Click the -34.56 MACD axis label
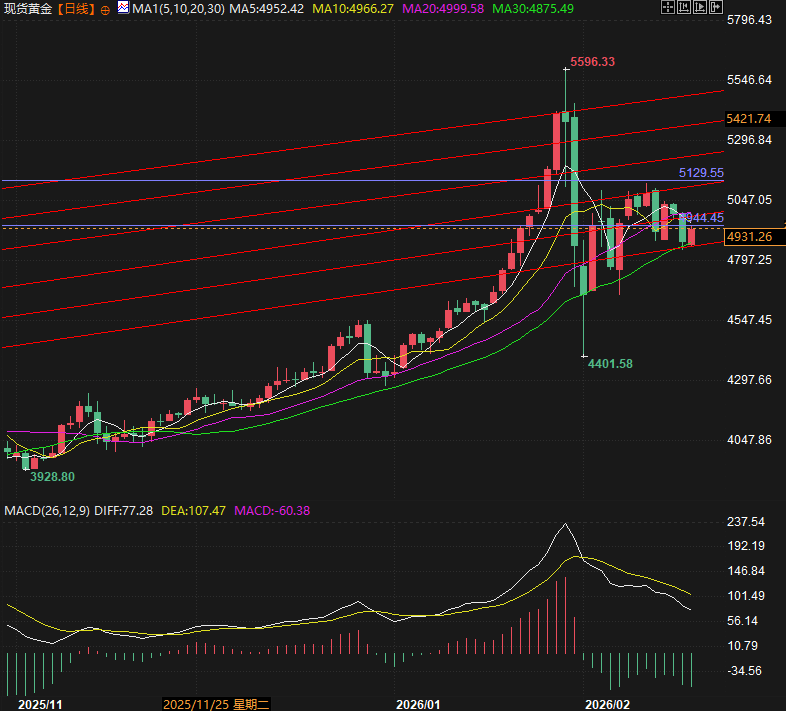This screenshot has height=711, width=786. click(744, 671)
